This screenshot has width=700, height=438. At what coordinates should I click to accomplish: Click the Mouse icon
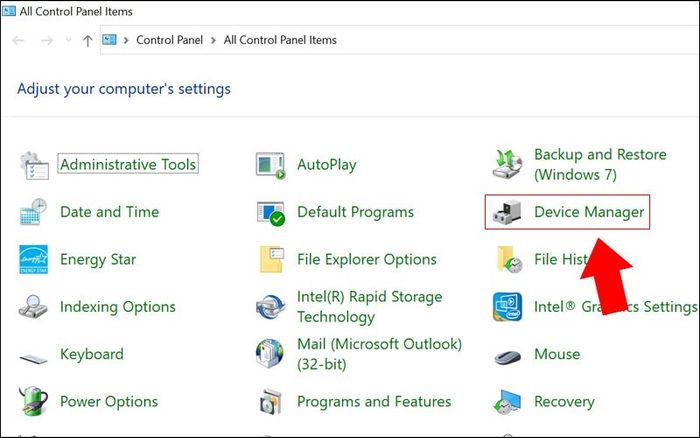pyautogui.click(x=508, y=357)
